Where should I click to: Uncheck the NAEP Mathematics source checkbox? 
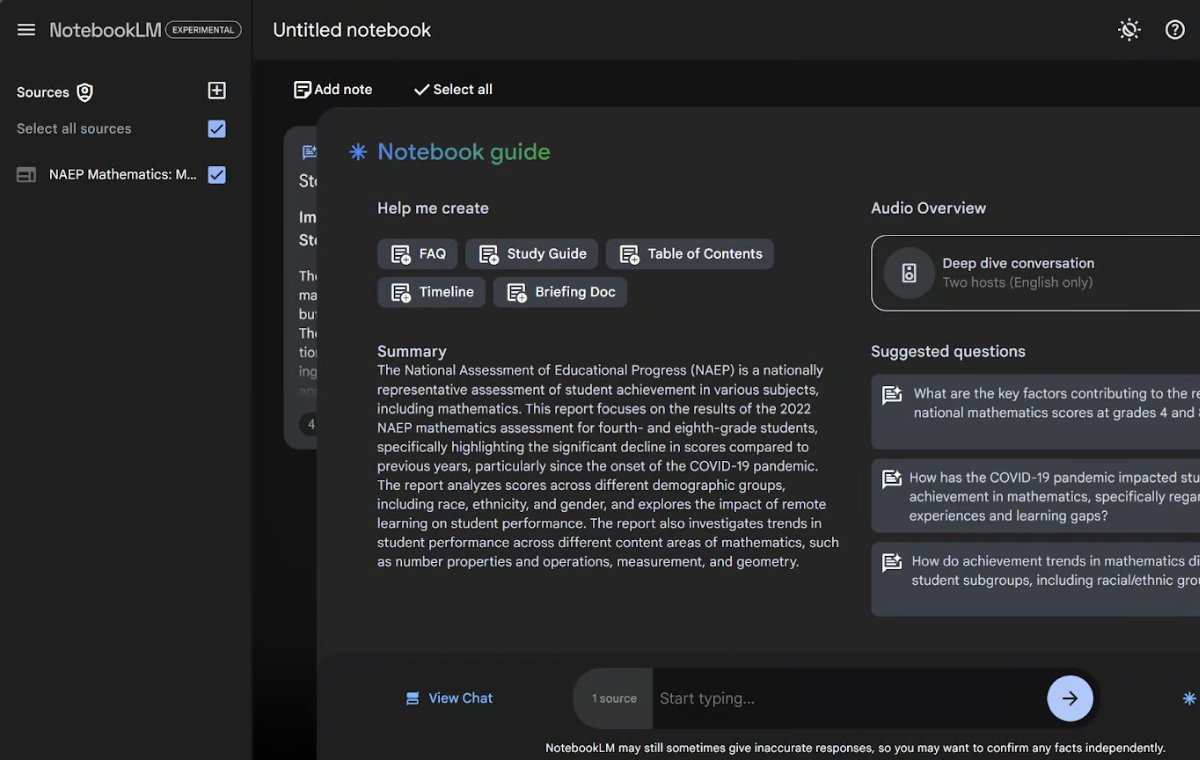click(x=217, y=175)
